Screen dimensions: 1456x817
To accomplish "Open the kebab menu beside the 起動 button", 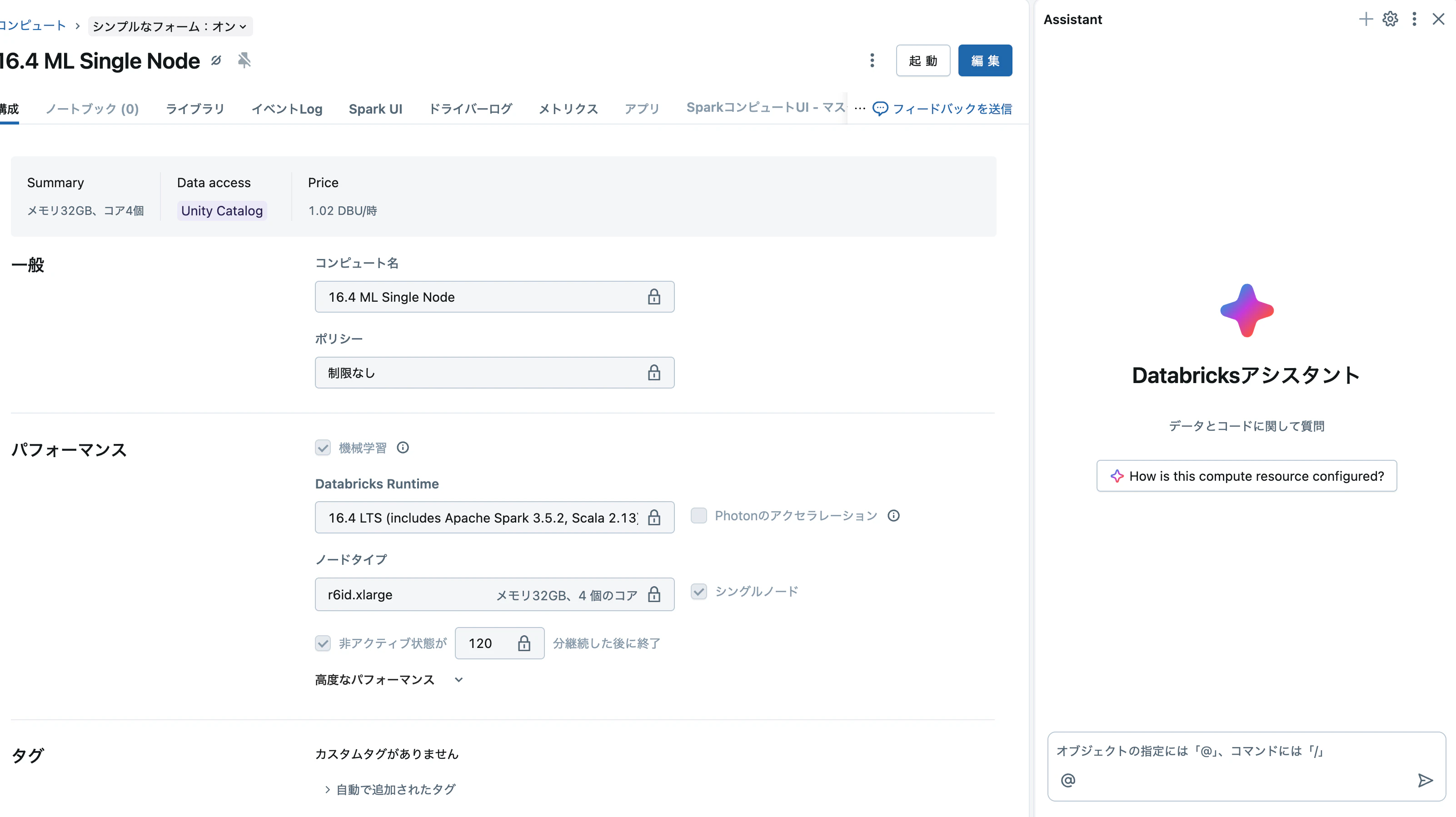I will click(872, 60).
